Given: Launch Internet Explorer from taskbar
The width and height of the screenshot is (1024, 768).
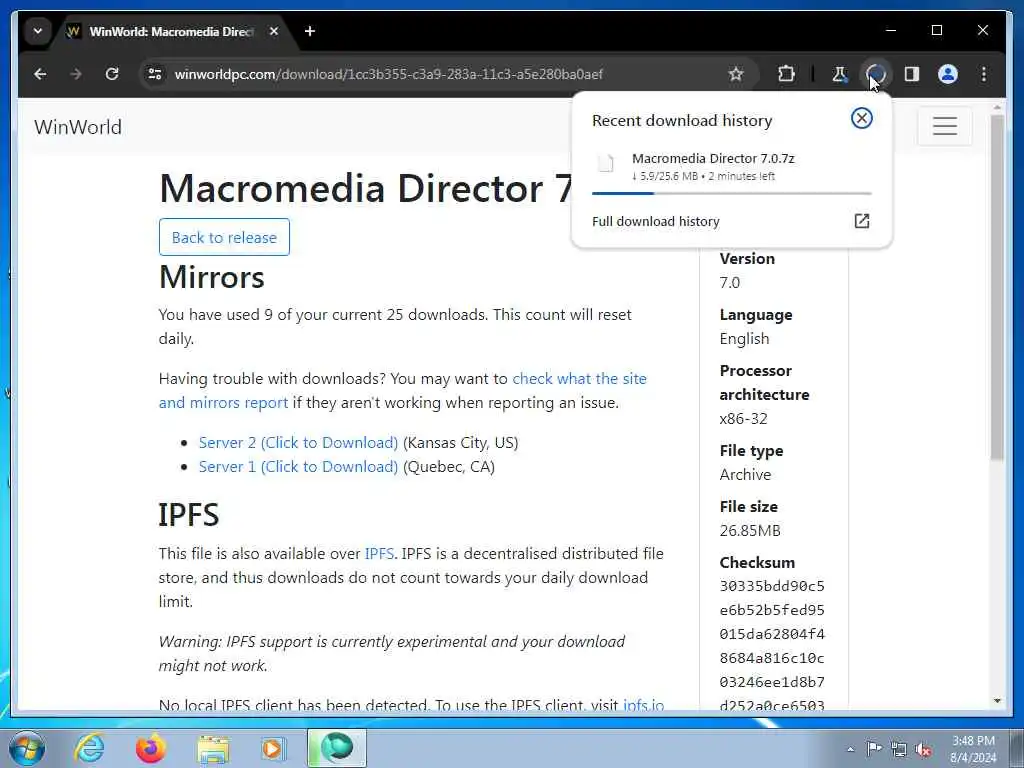Looking at the screenshot, I should (x=88, y=748).
